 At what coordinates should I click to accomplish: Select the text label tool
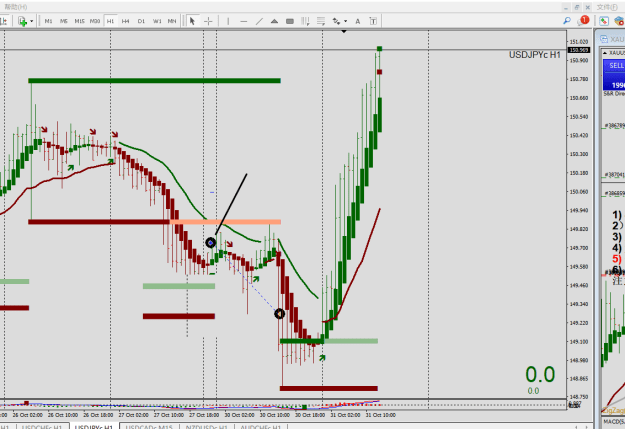coord(373,21)
